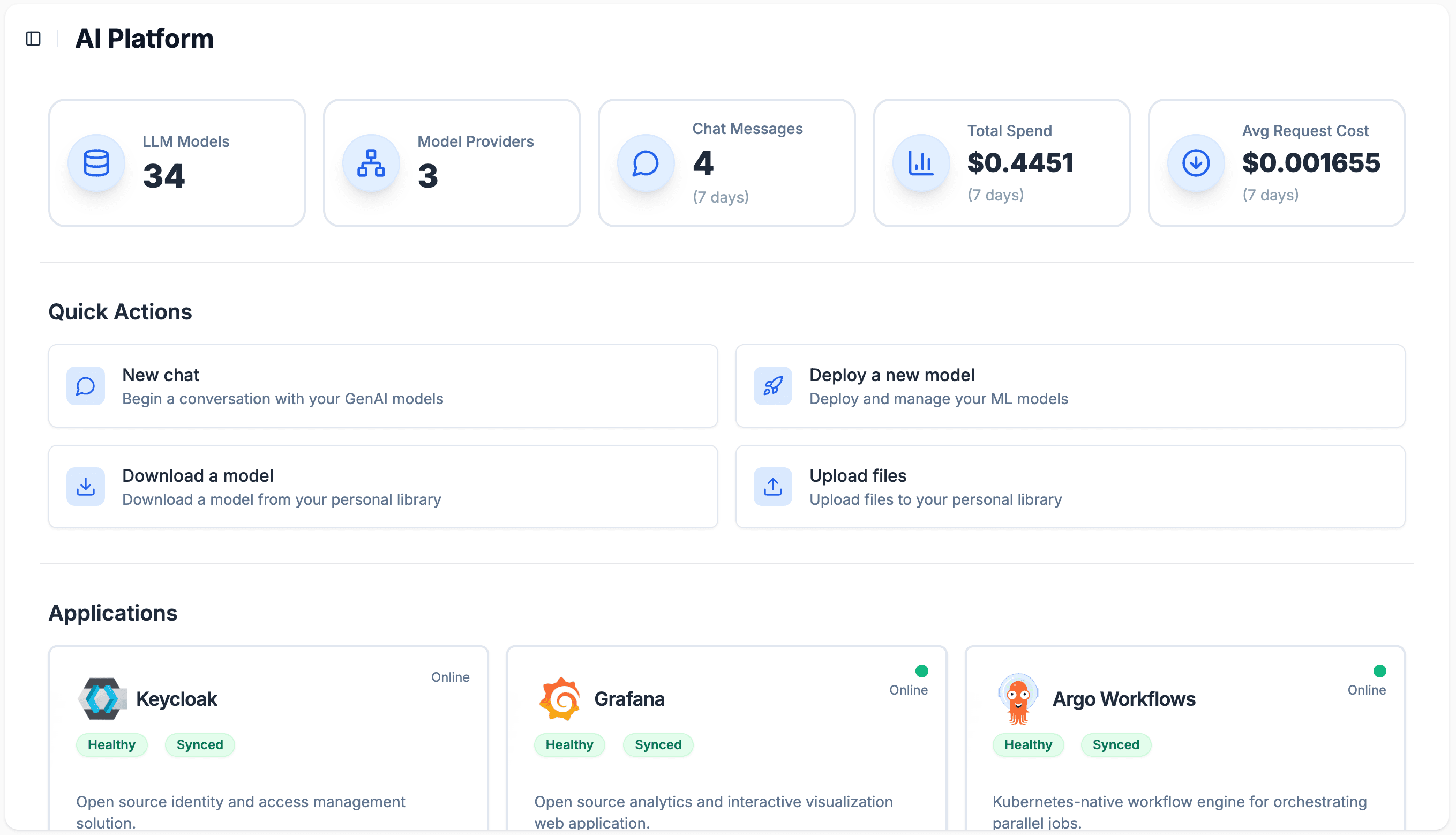
Task: Open Download a model quick action
Action: click(382, 487)
